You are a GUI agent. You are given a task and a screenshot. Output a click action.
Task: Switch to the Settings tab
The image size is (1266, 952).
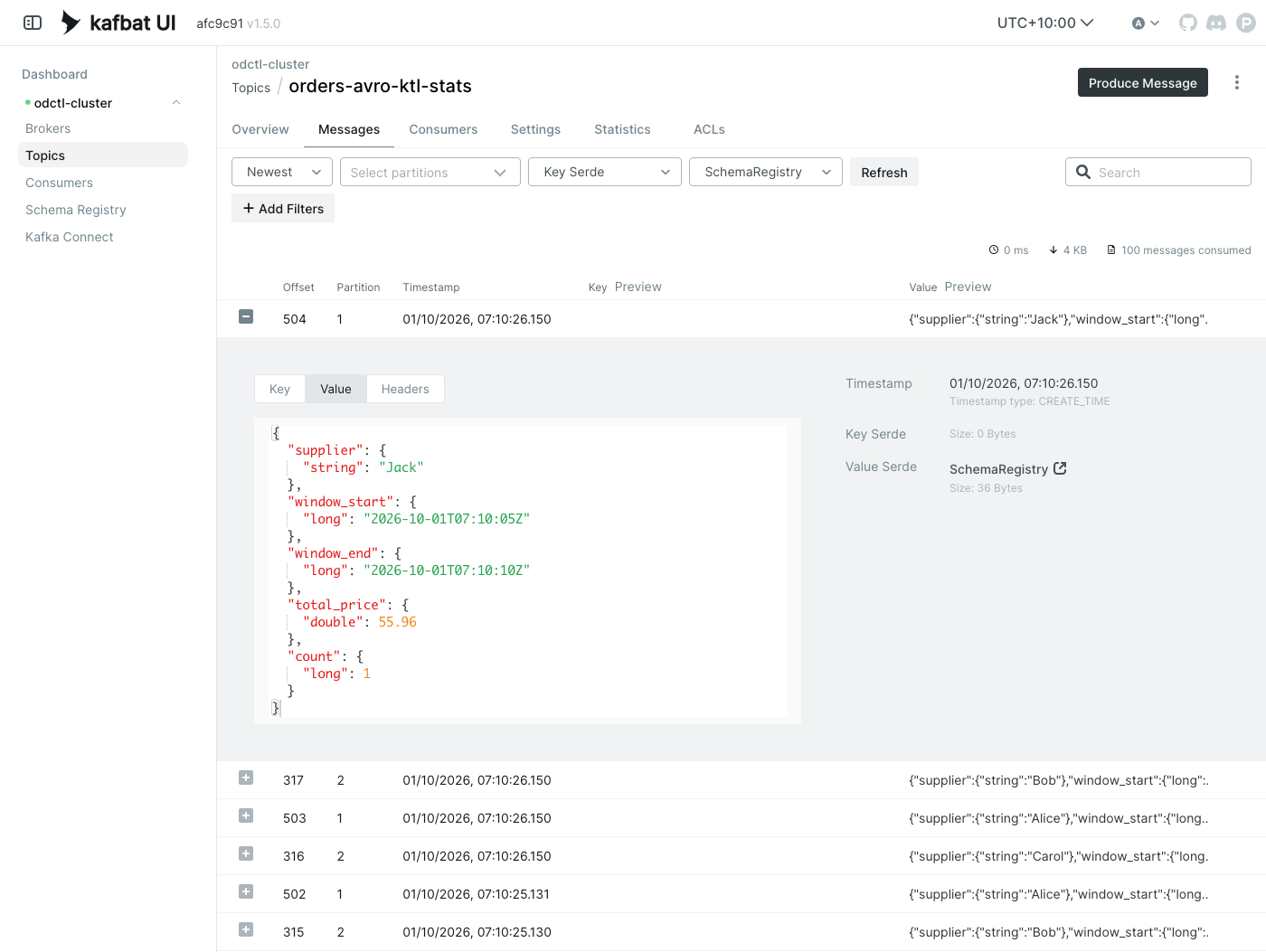click(x=535, y=129)
